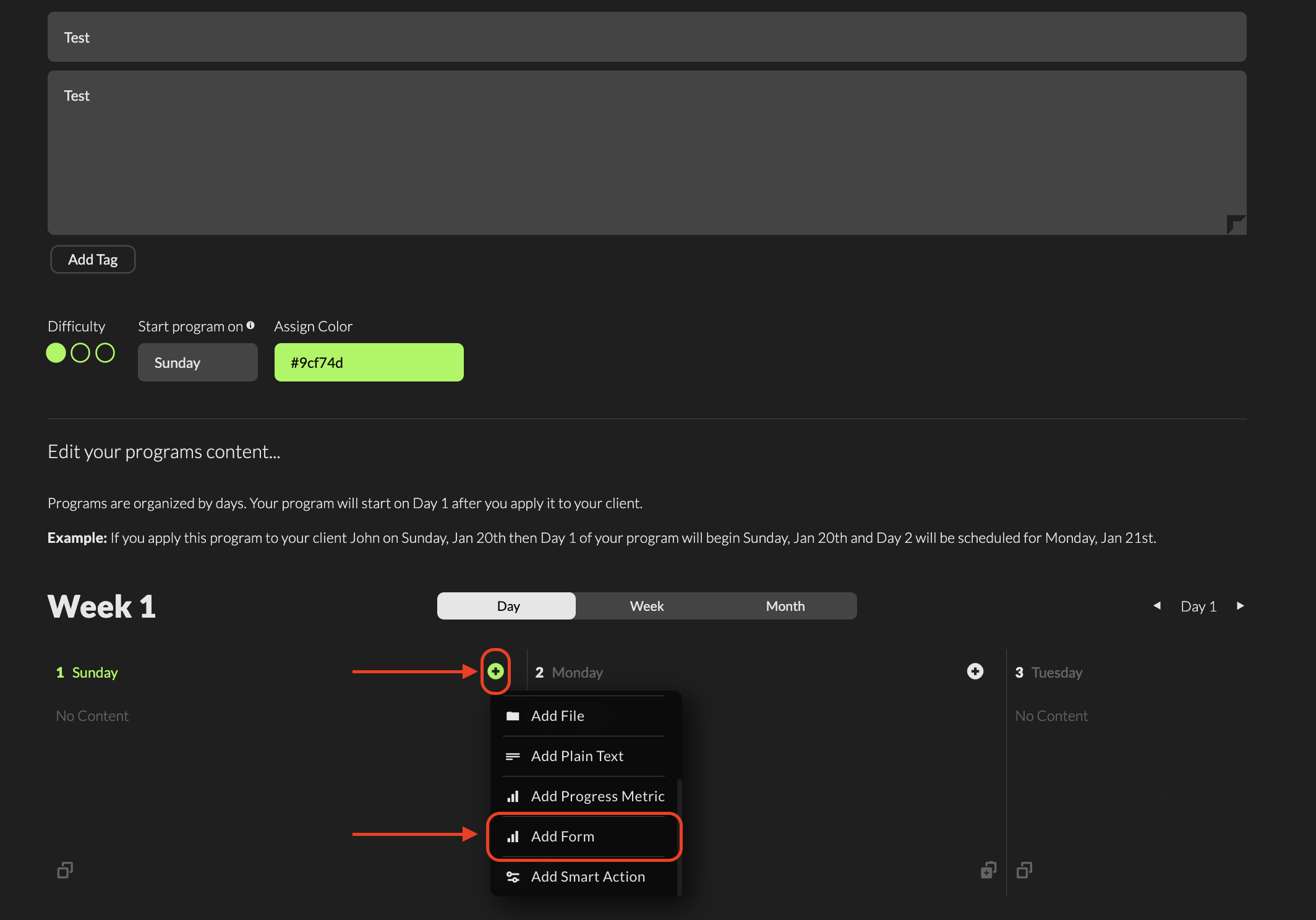Click paste icon at bottom of Monday column
The height and width of the screenshot is (920, 1316).
[988, 870]
